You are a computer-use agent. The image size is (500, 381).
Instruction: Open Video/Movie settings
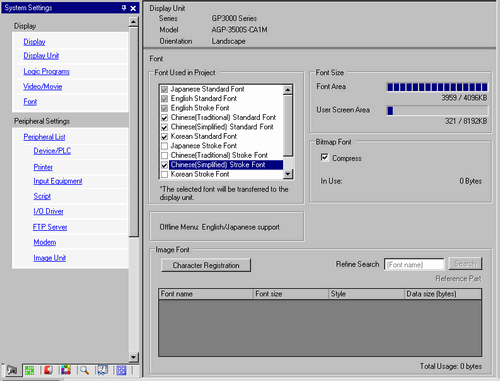[43, 87]
